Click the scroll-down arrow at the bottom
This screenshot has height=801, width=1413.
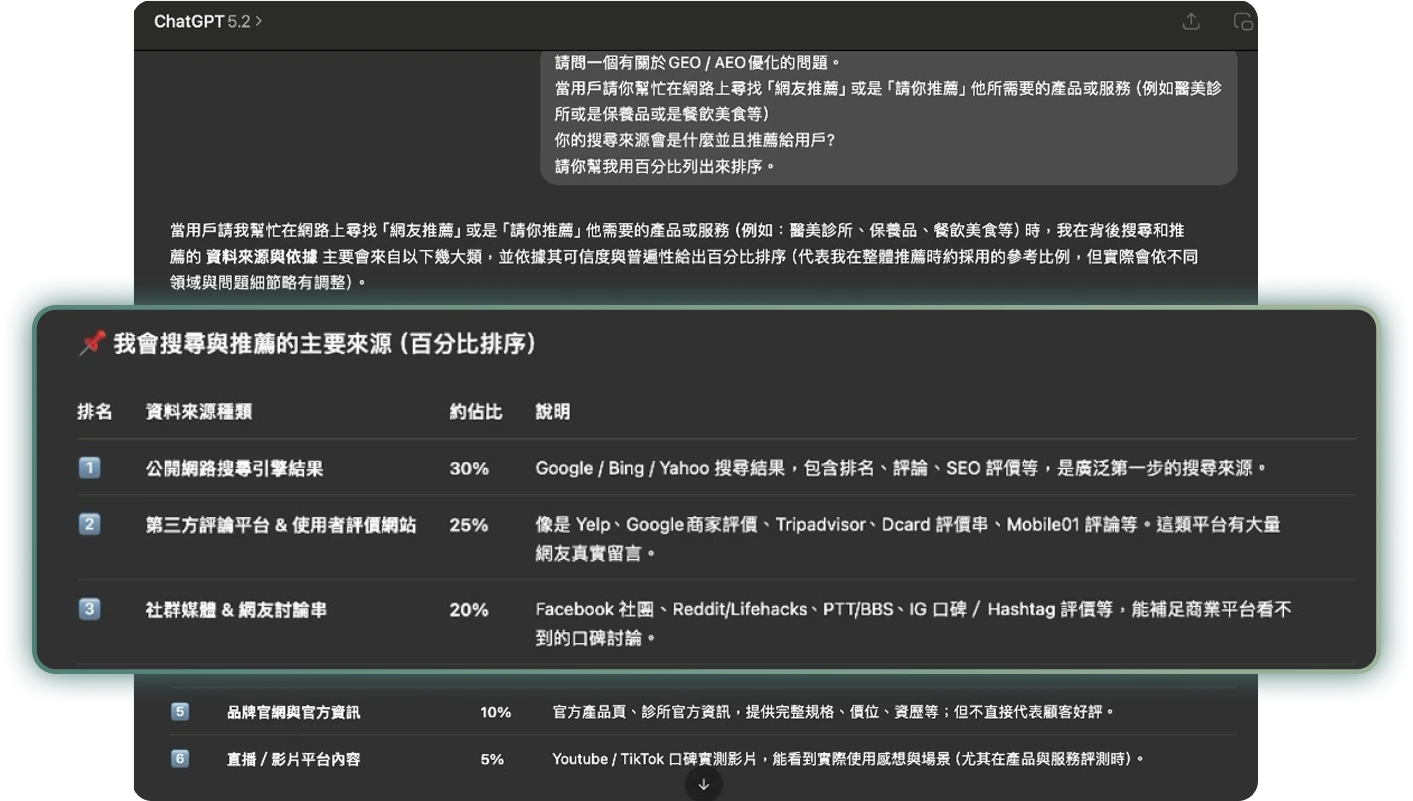tap(704, 784)
